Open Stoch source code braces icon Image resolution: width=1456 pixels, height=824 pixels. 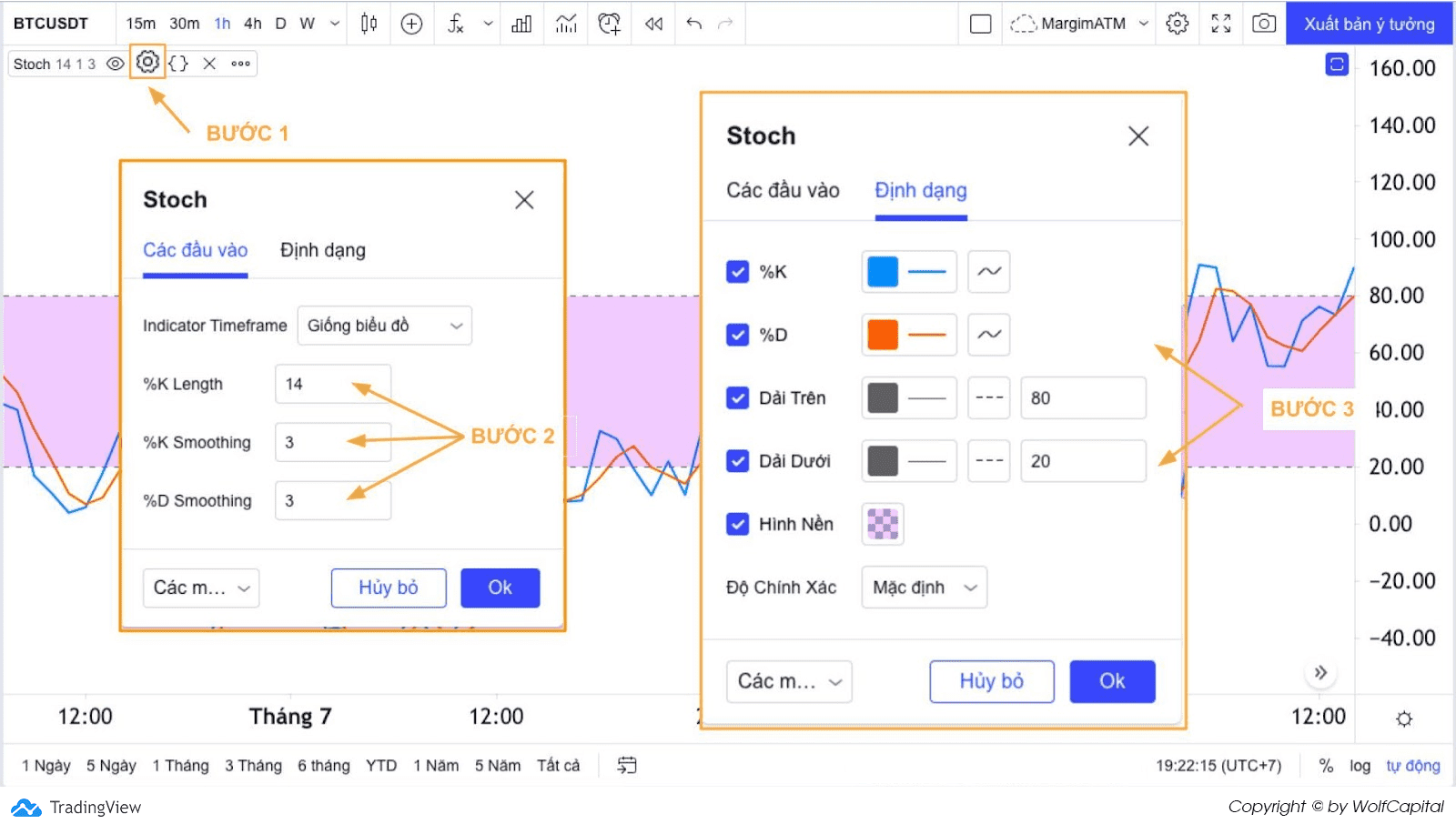pyautogui.click(x=178, y=64)
